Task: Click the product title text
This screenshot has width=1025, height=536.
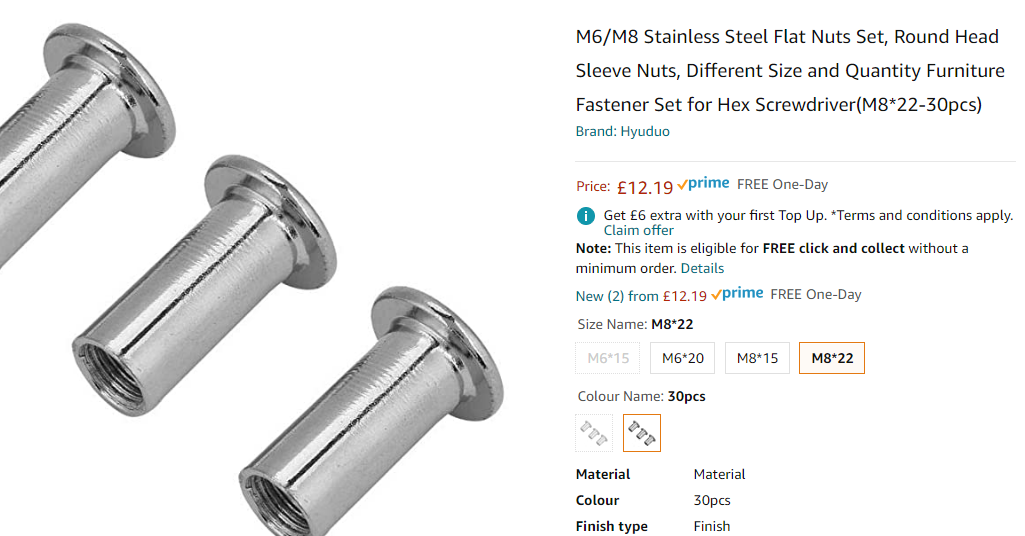Action: tap(788, 70)
